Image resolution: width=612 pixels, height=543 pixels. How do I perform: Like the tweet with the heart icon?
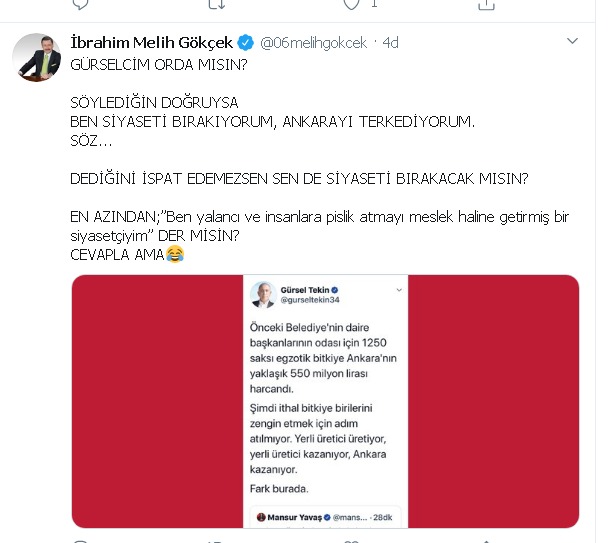(351, 4)
